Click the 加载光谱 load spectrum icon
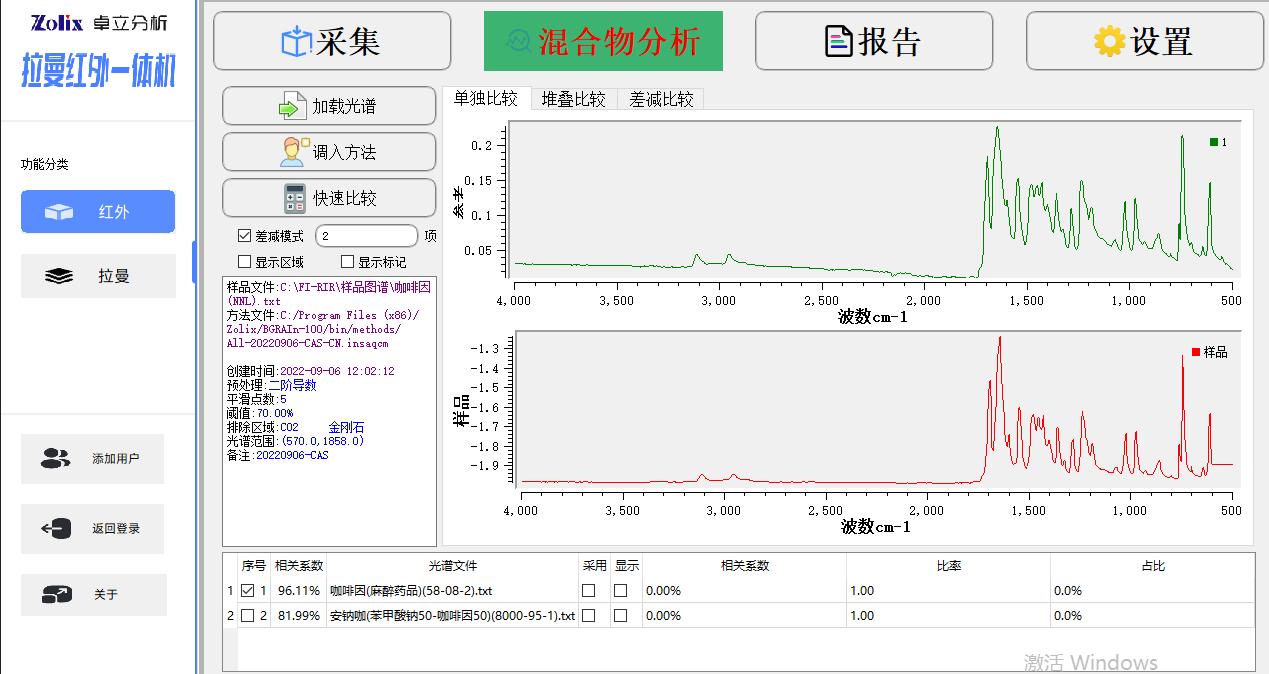 pyautogui.click(x=291, y=106)
